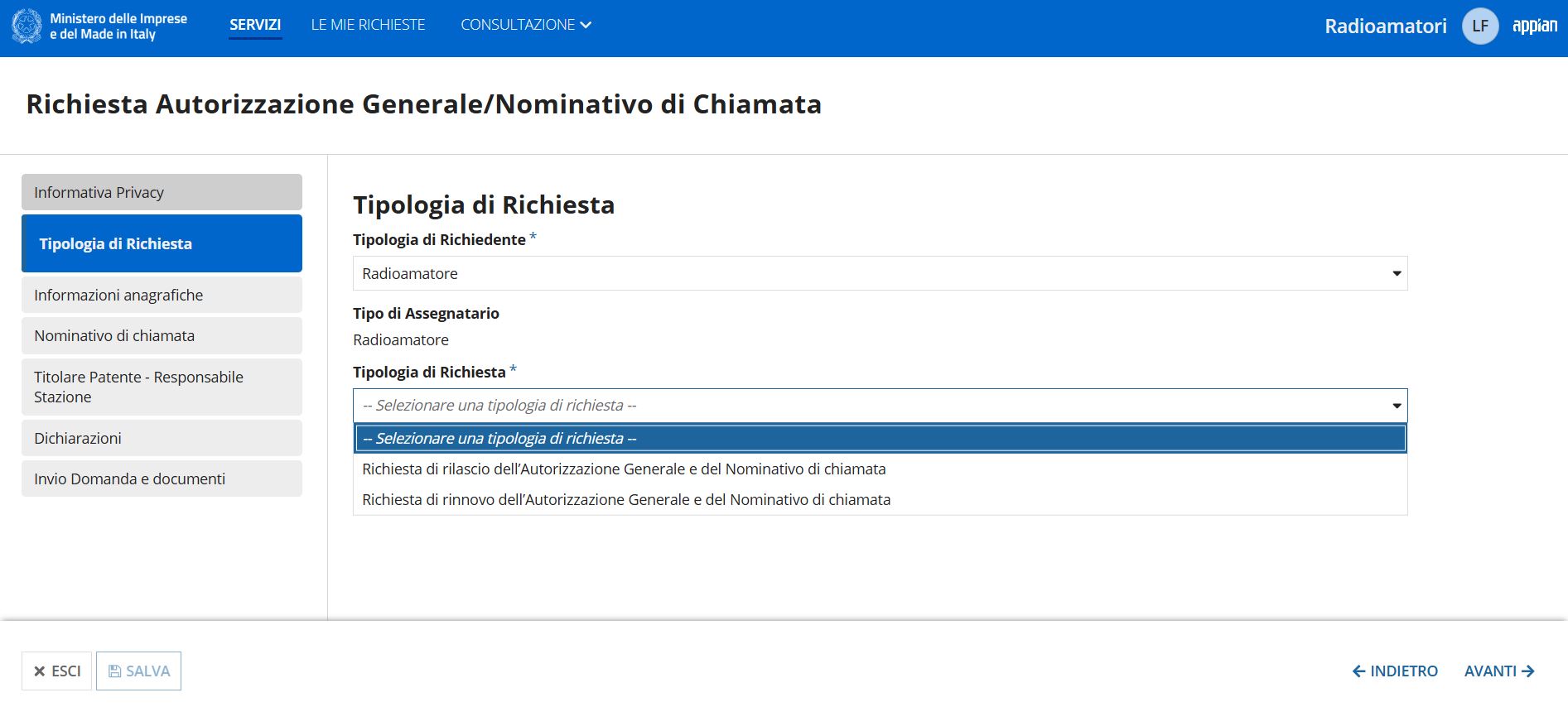Click the page heading Richiesta Autorizzazione Generale
The width and height of the screenshot is (1568, 707).
(424, 104)
